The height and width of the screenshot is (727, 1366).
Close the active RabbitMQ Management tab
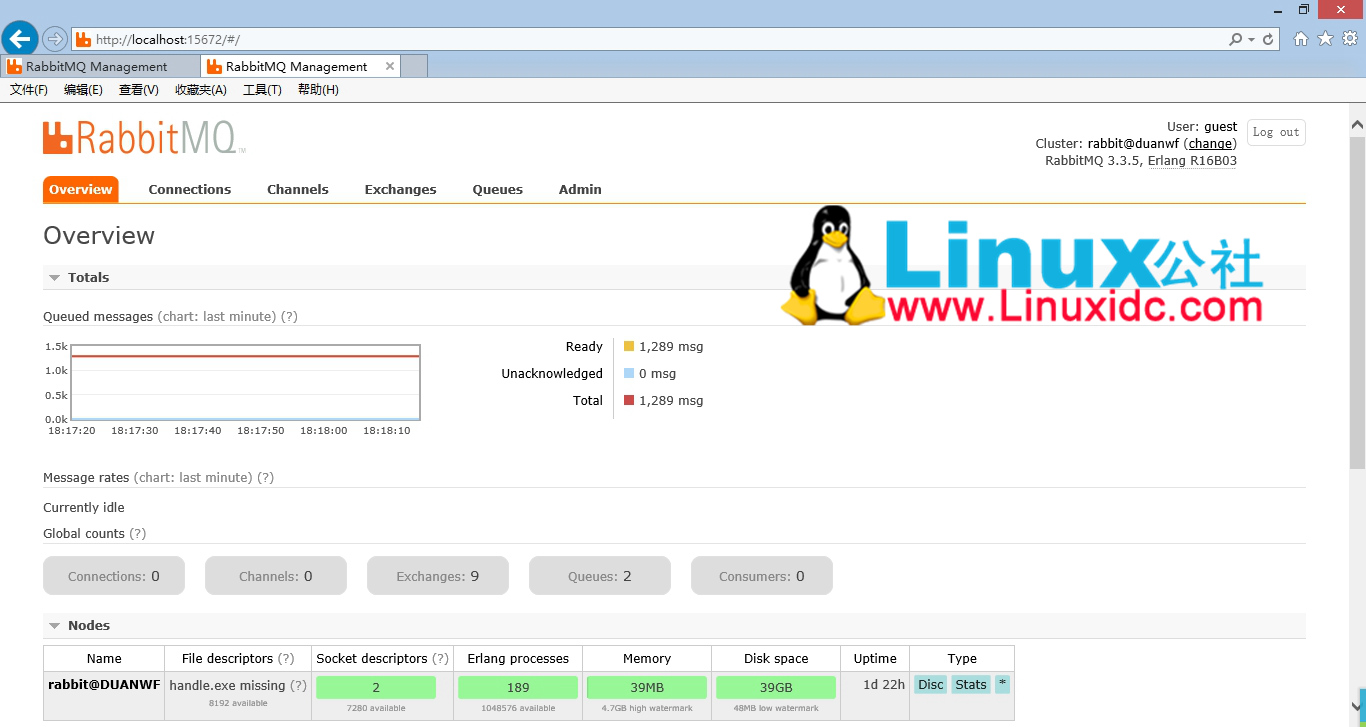tap(390, 66)
